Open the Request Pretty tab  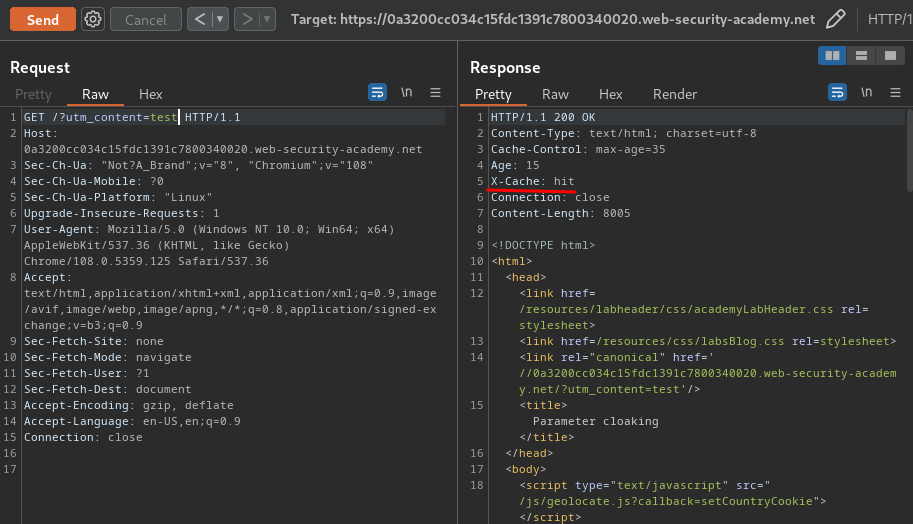[x=33, y=94]
